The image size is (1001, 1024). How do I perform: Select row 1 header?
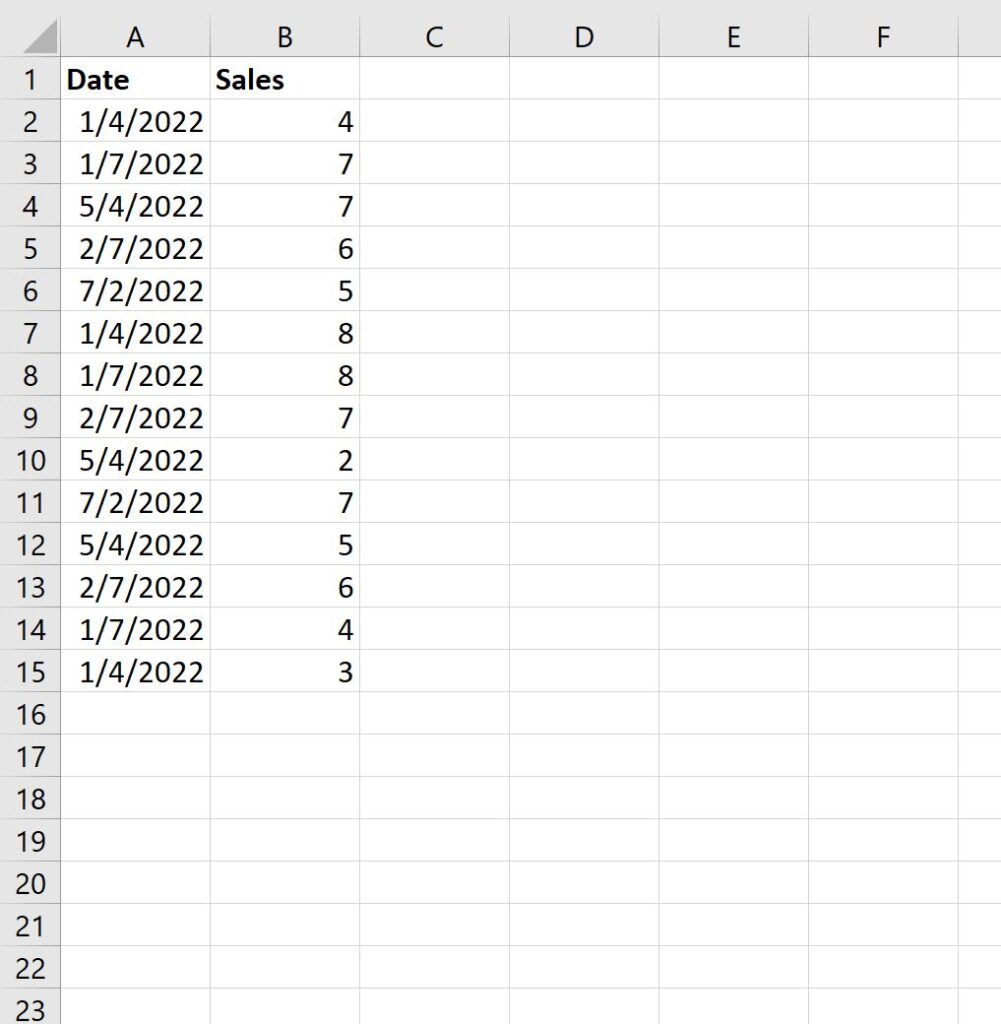tap(30, 80)
